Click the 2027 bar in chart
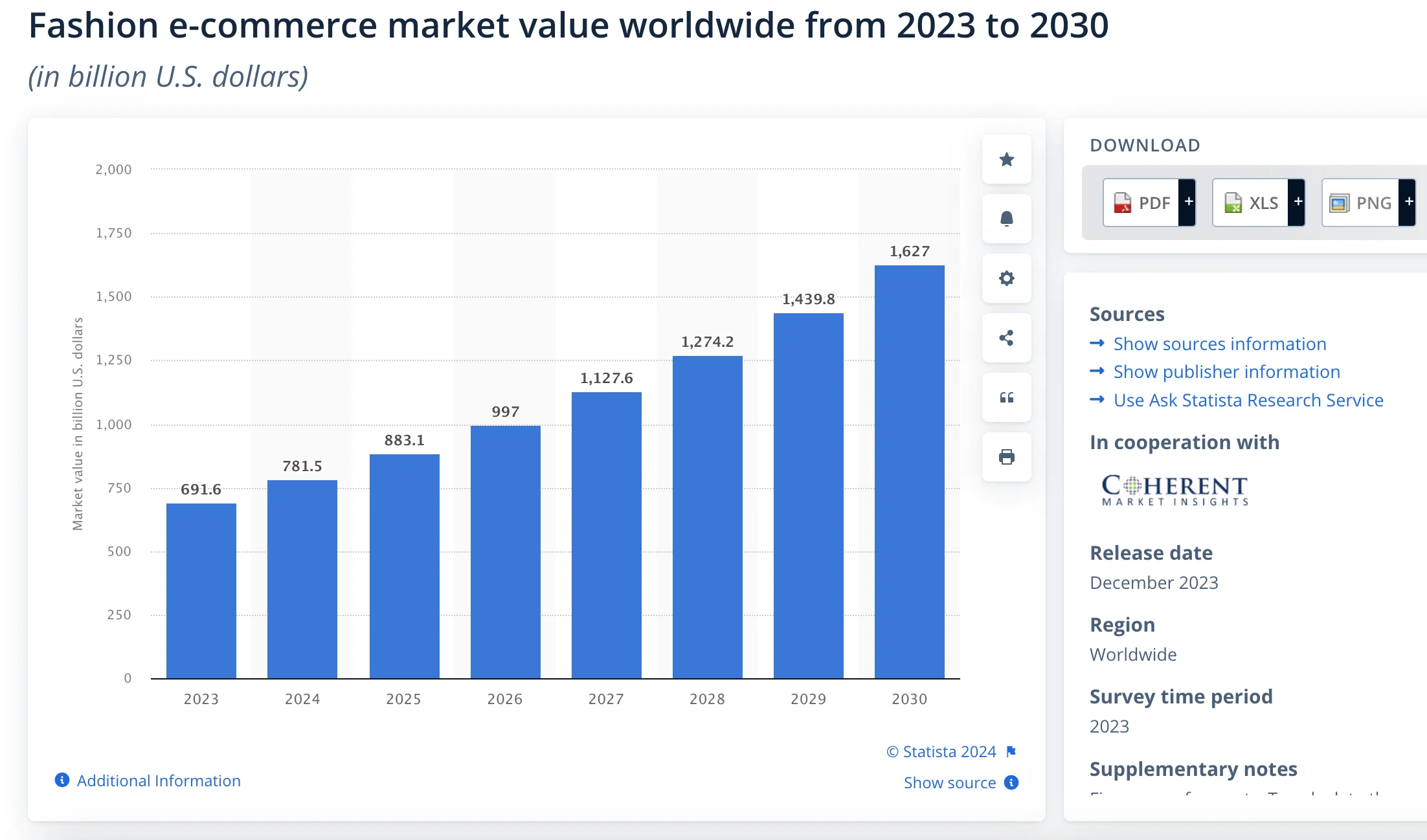1427x840 pixels. tap(607, 535)
